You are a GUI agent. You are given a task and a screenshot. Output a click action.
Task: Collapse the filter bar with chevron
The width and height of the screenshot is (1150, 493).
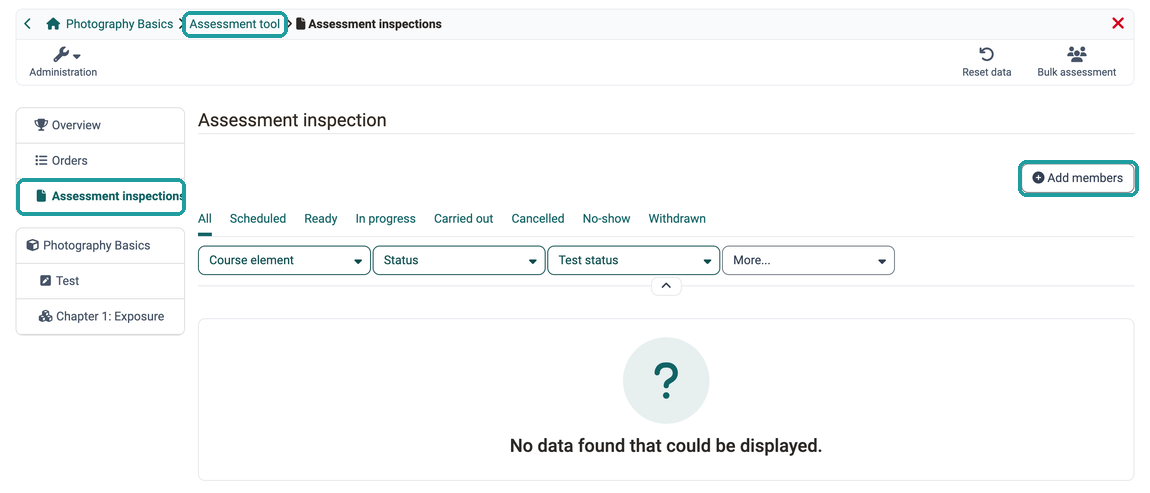click(666, 286)
